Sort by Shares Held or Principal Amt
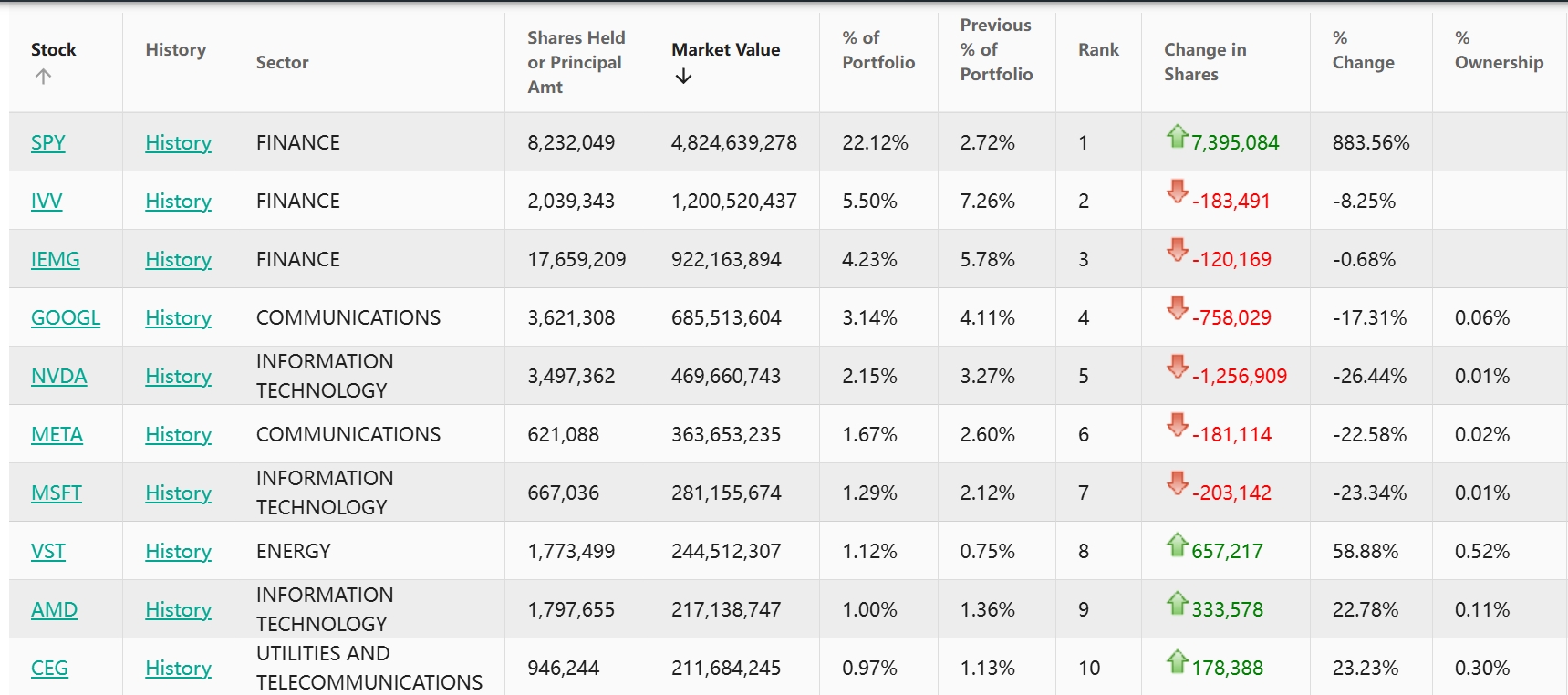This screenshot has width=1568, height=695. pos(576,62)
